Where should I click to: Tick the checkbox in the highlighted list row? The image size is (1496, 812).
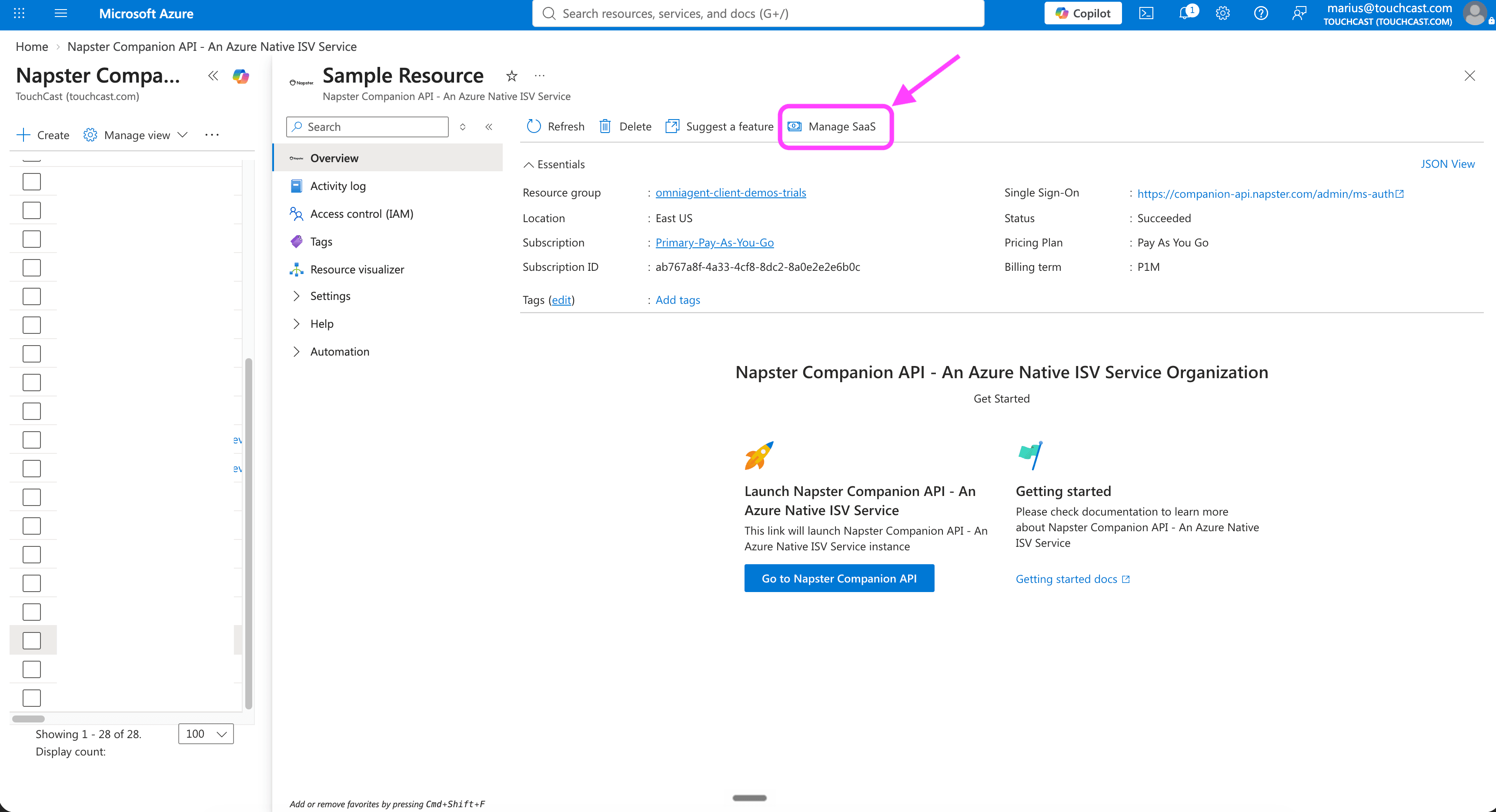point(32,641)
